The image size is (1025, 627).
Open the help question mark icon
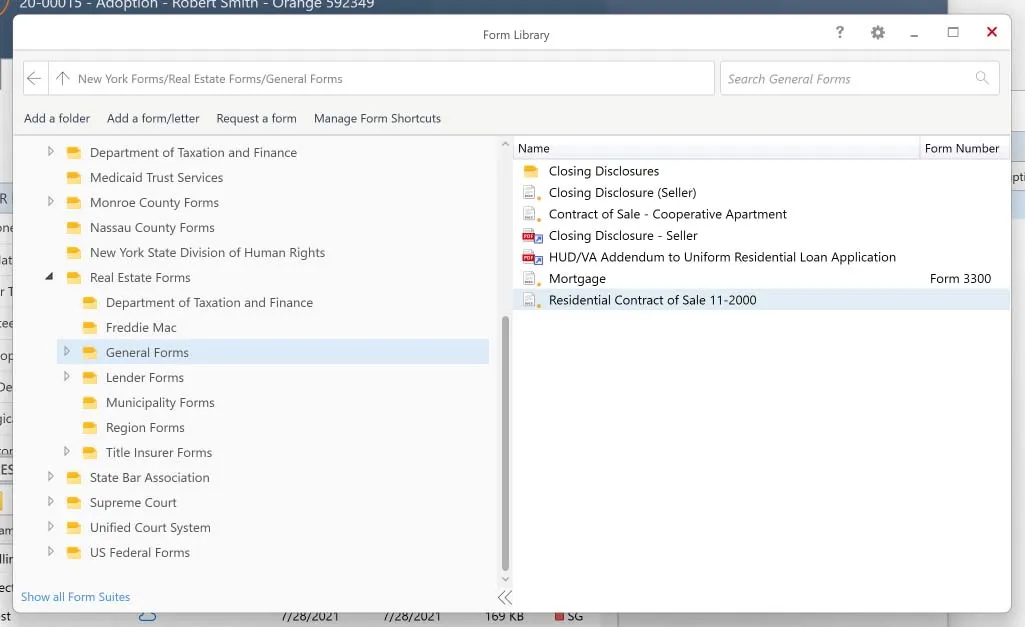[x=840, y=32]
